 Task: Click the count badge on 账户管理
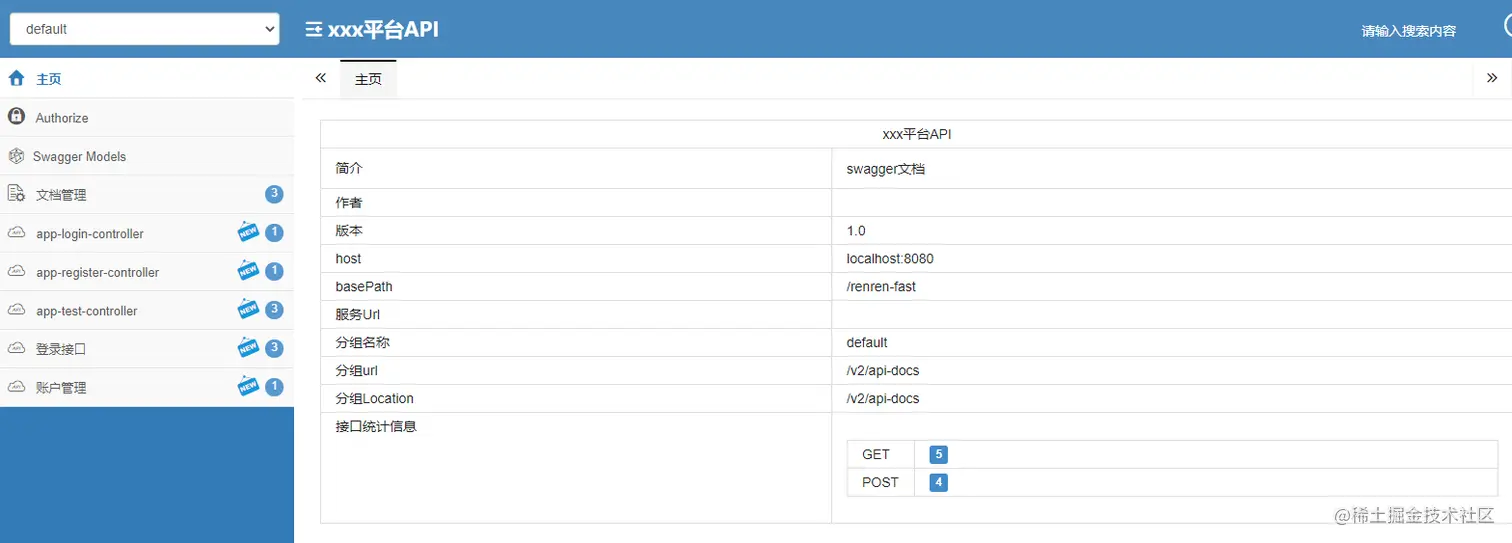click(x=274, y=386)
